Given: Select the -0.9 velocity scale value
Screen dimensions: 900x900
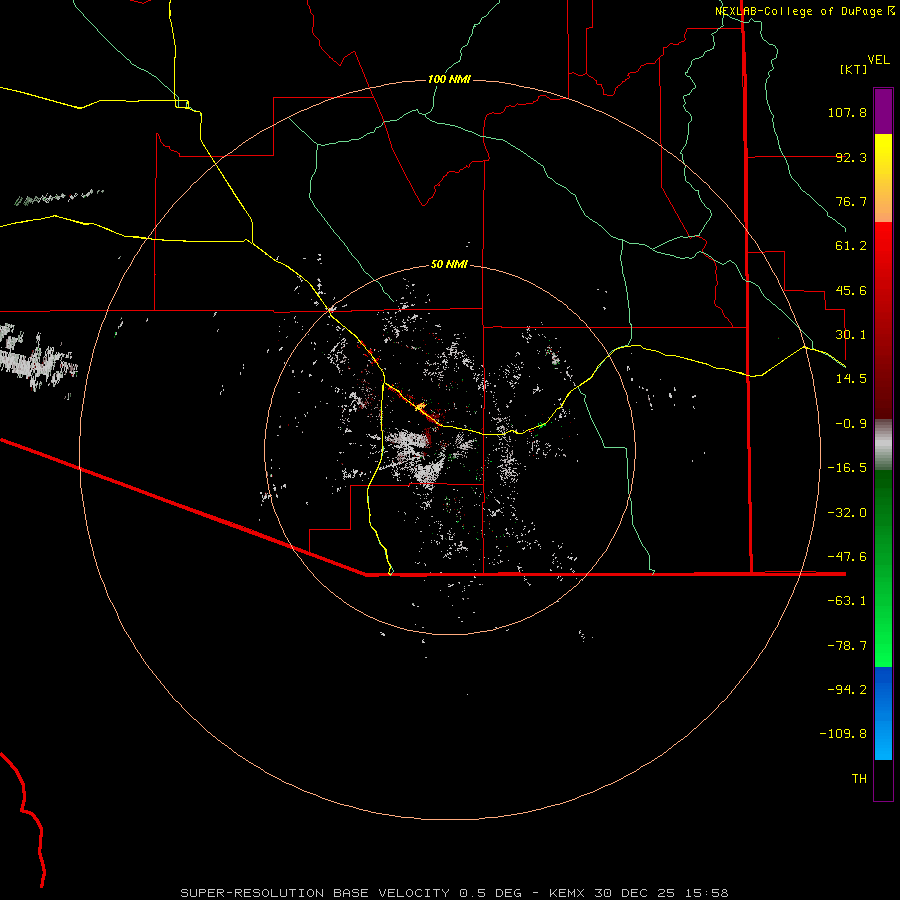Looking at the screenshot, I should [x=851, y=424].
